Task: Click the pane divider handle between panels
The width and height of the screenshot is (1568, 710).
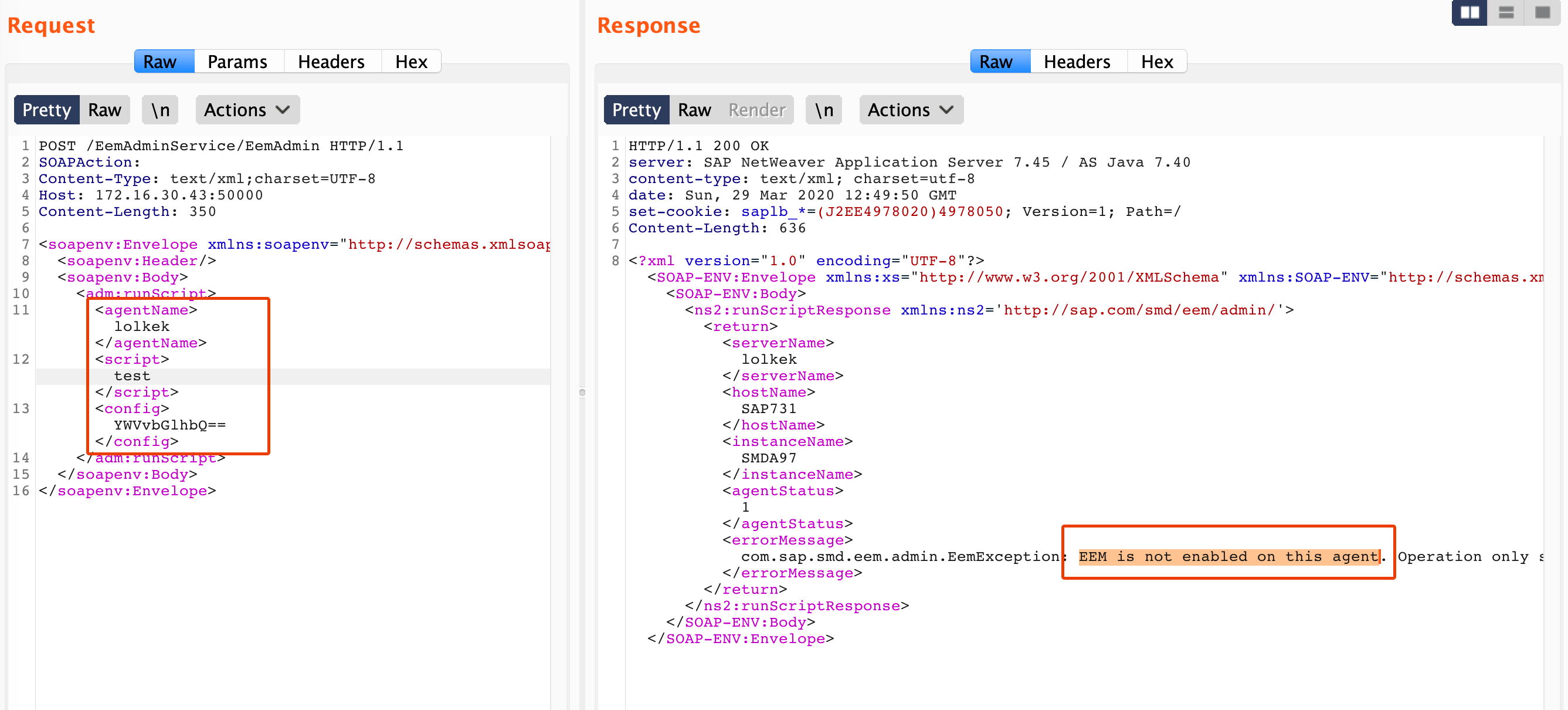Action: point(582,392)
